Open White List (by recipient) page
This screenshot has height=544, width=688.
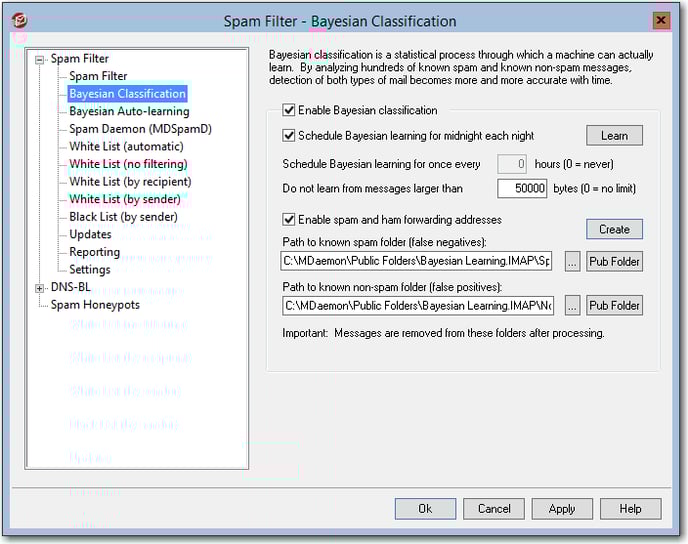130,181
